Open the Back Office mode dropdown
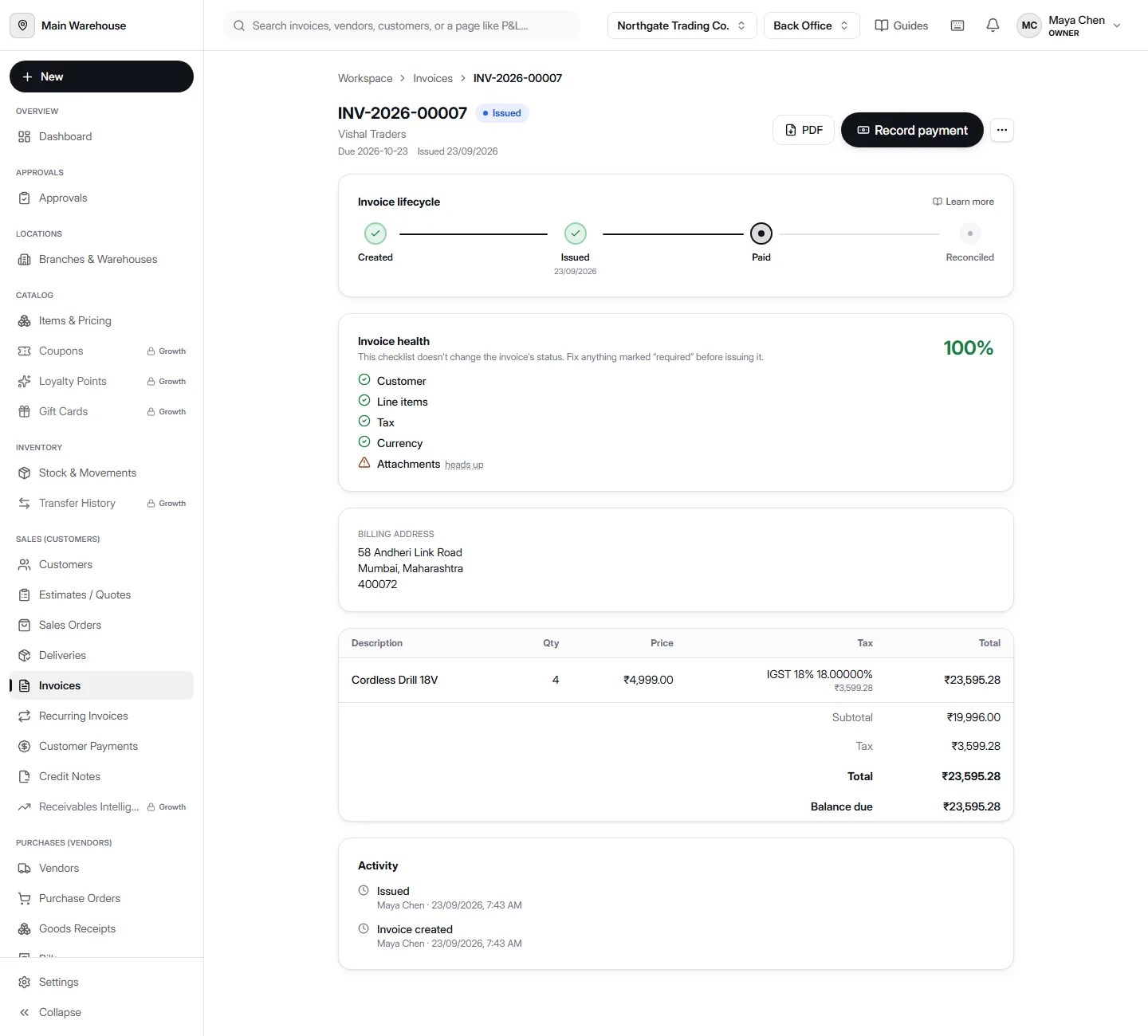Image resolution: width=1148 pixels, height=1036 pixels. pos(812,26)
